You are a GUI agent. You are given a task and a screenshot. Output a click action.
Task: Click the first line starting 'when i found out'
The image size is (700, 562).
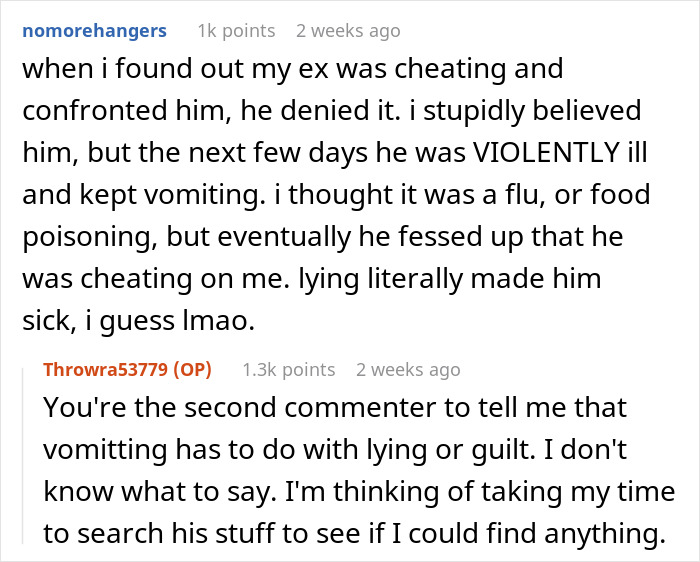pyautogui.click(x=293, y=69)
